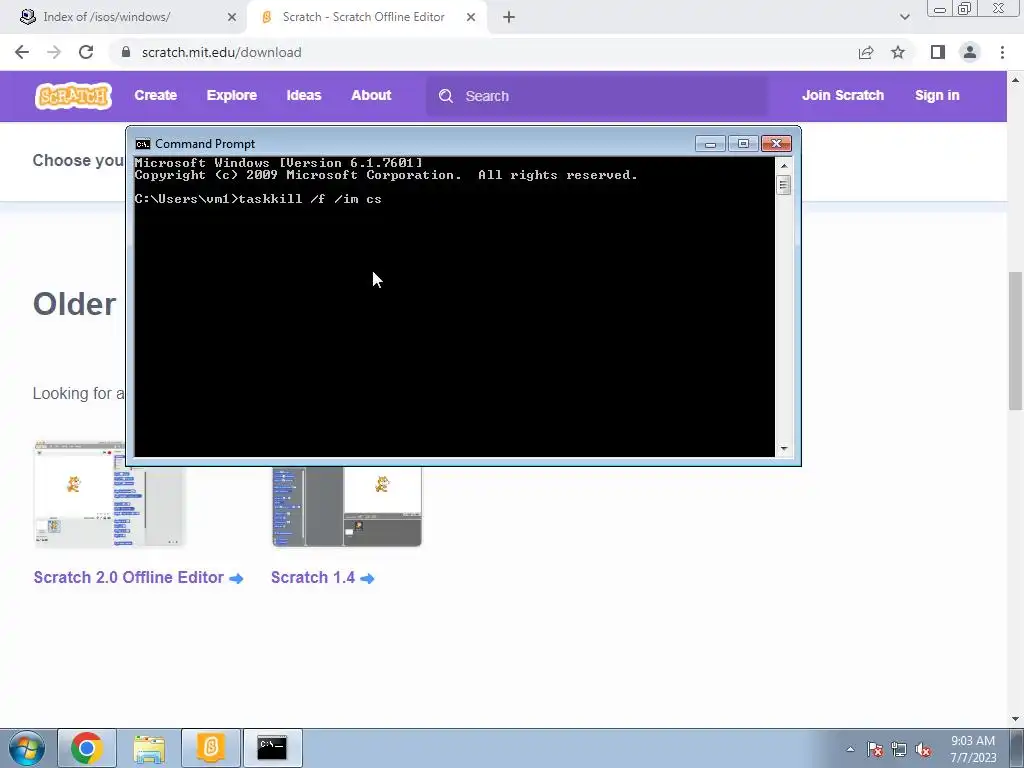Open the Chrome profile avatar icon
The width and height of the screenshot is (1024, 768).
970,52
